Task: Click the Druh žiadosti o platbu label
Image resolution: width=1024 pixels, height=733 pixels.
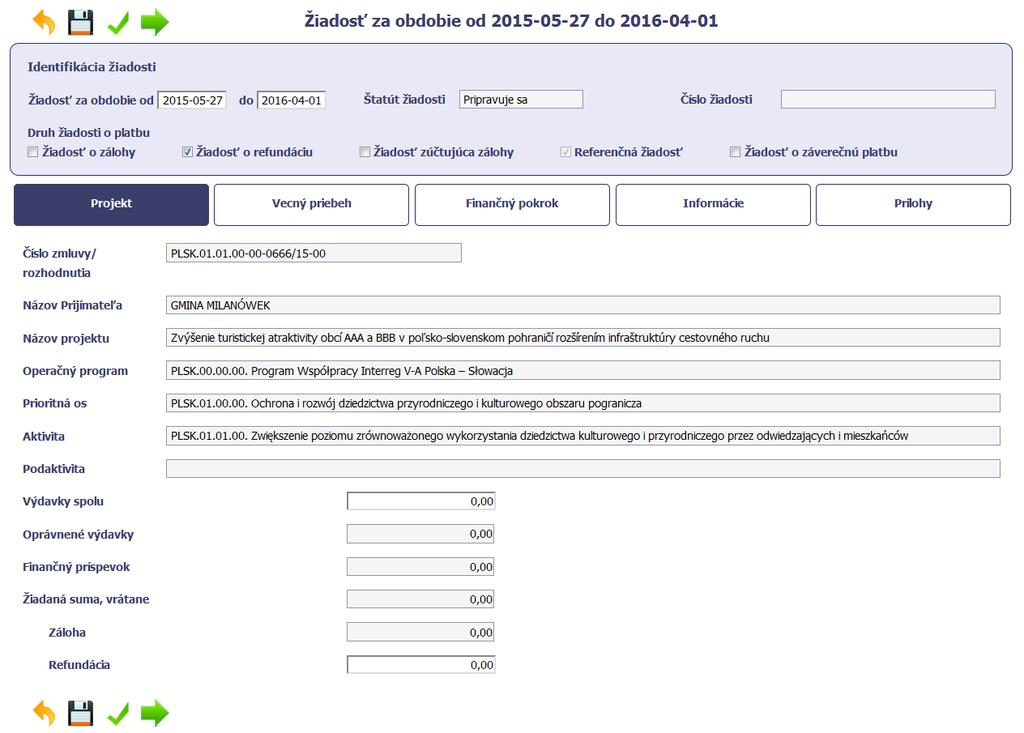Action: [x=89, y=133]
